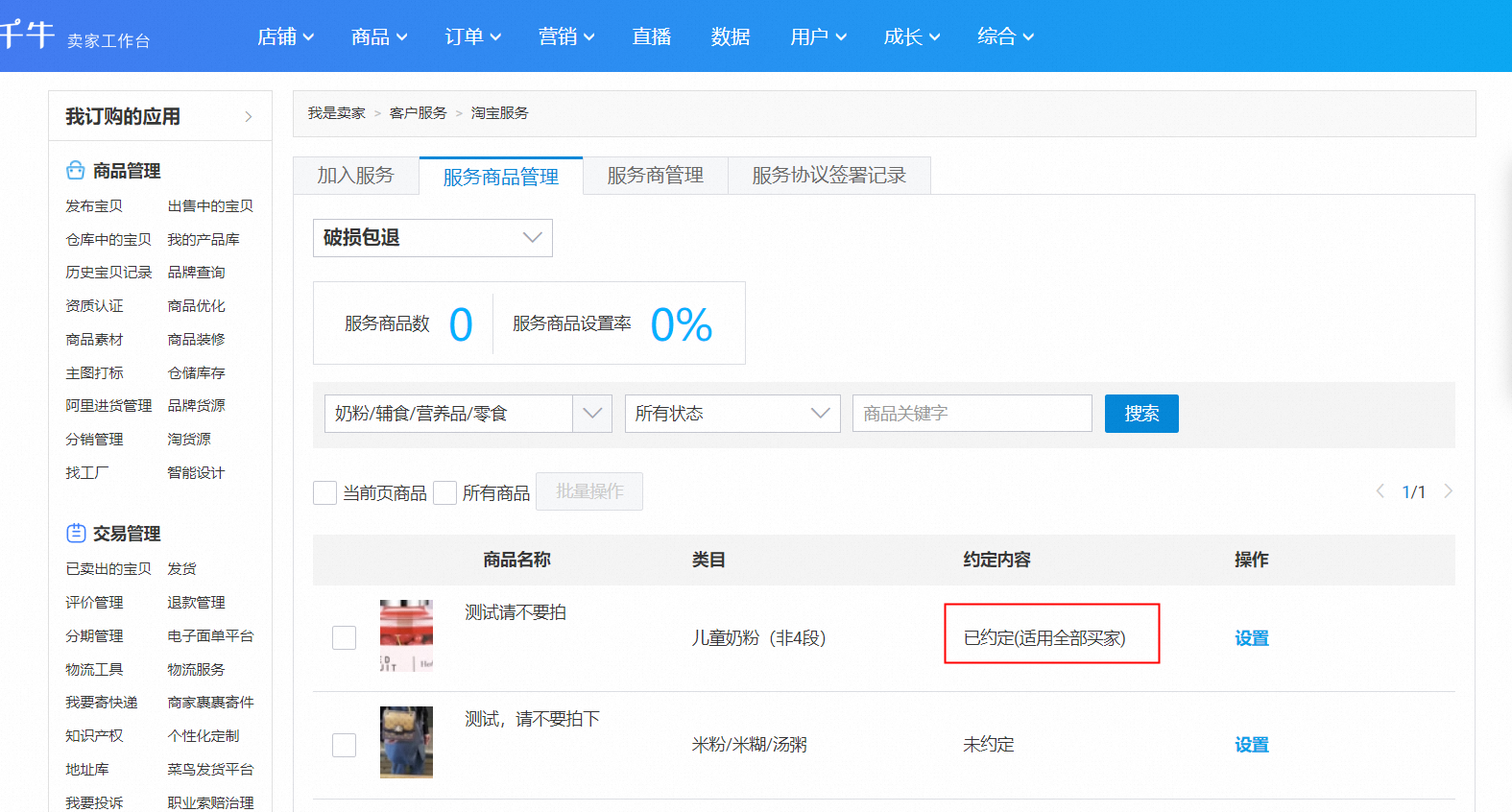1512x812 pixels.
Task: Open the 破损包退 service dropdown
Action: click(433, 238)
